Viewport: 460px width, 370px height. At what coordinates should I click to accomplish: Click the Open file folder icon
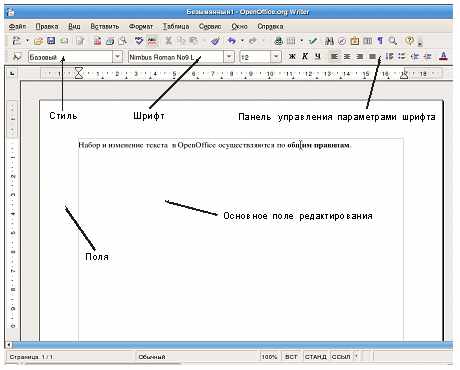(38, 41)
